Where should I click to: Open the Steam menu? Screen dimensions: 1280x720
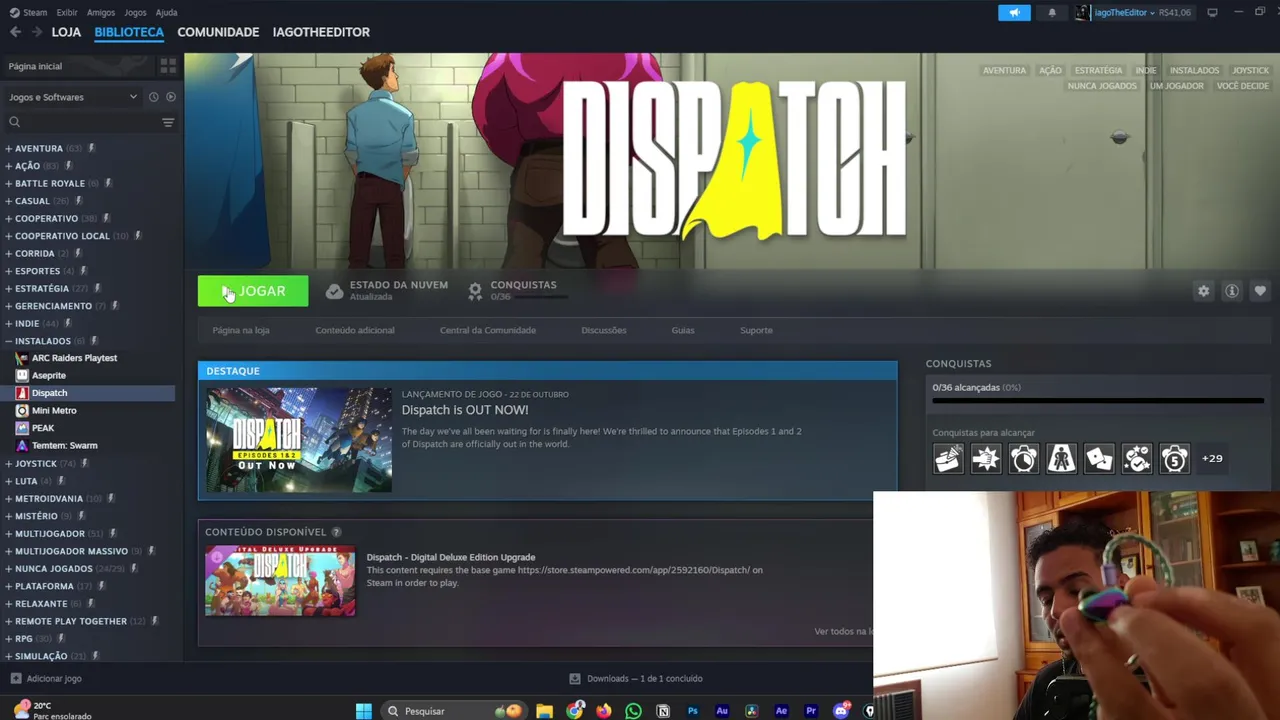[29, 12]
